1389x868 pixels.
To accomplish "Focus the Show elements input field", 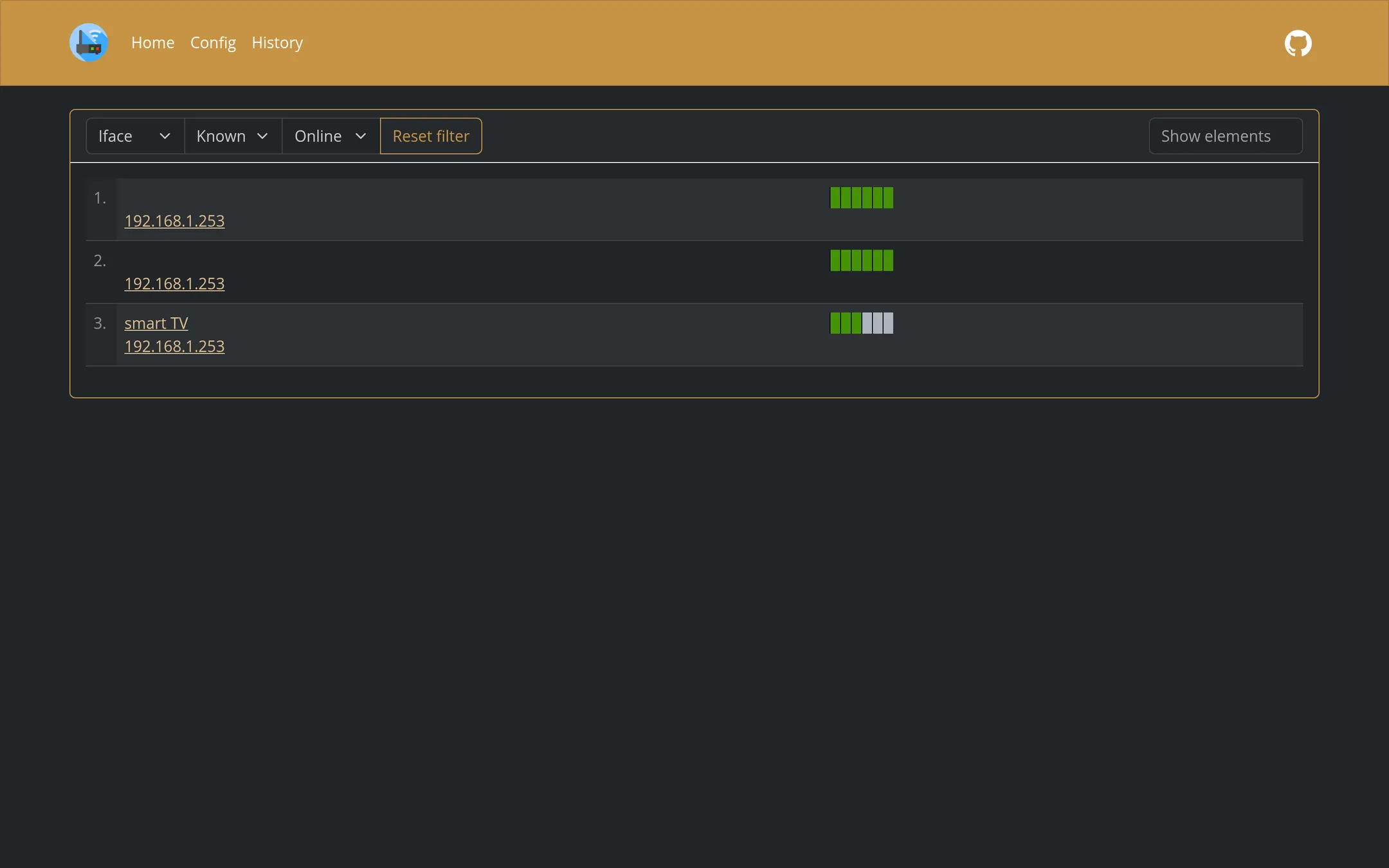I will pyautogui.click(x=1226, y=136).
